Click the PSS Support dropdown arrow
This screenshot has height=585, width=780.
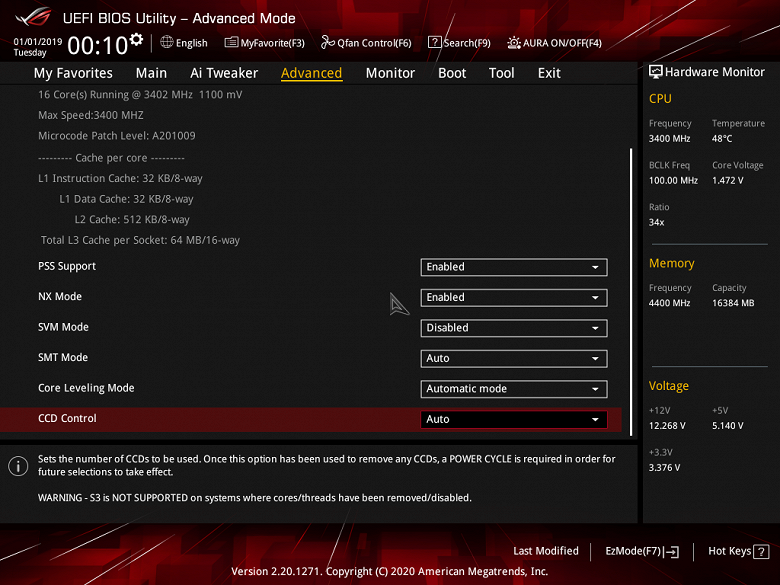click(595, 268)
